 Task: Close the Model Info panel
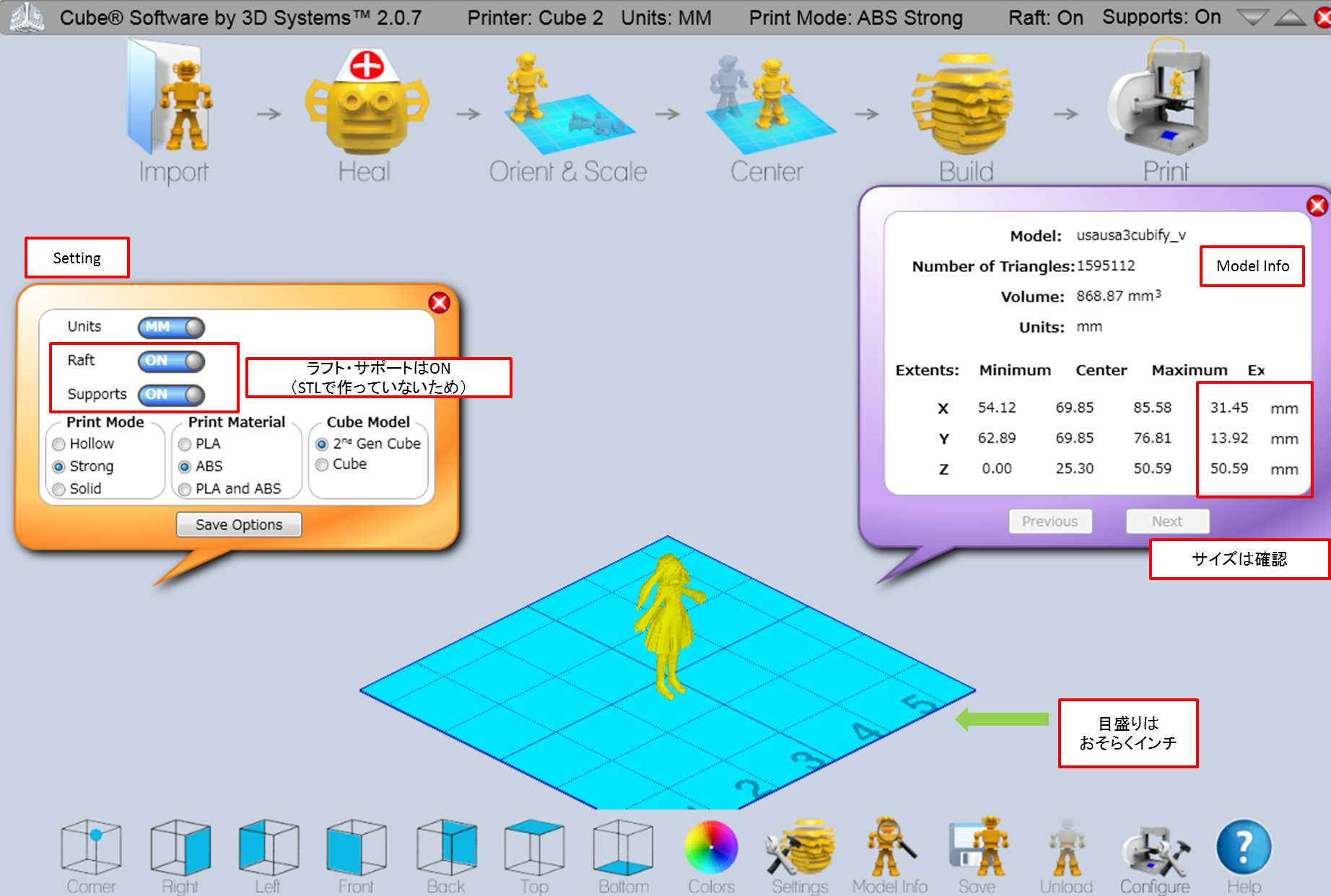pyautogui.click(x=1318, y=206)
